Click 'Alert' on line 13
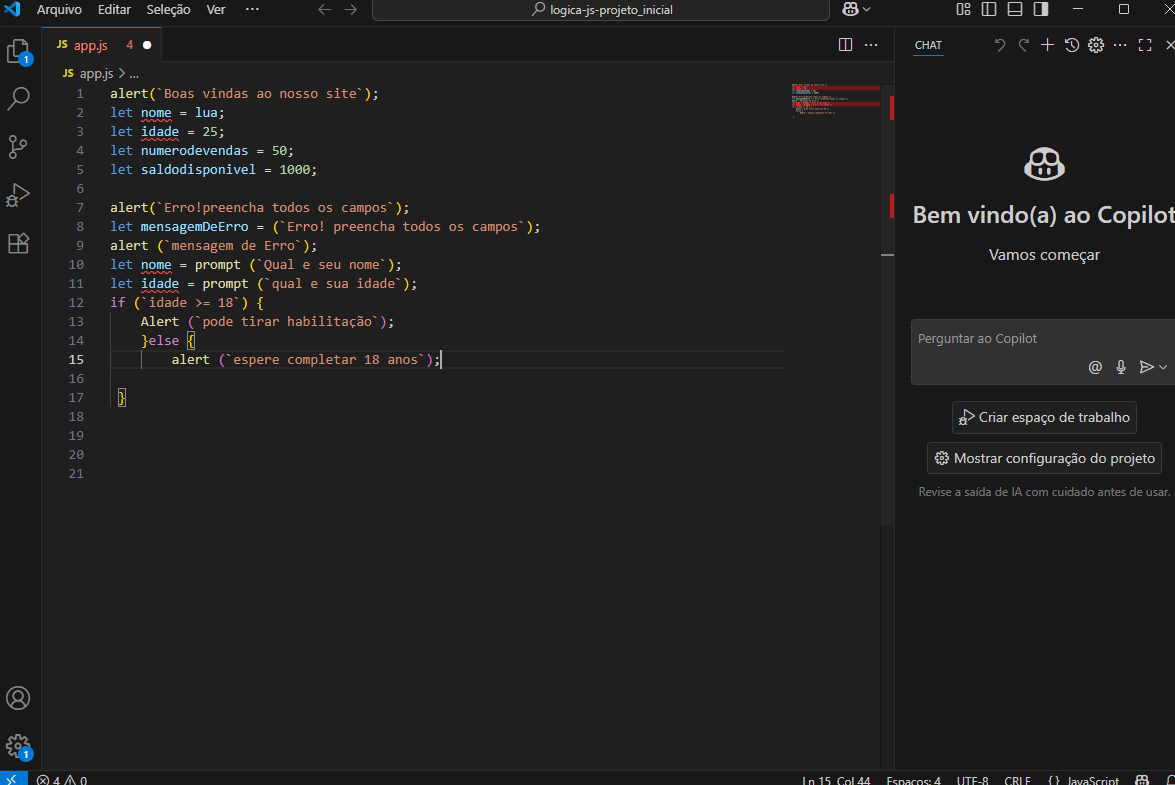The image size is (1175, 785). (160, 321)
